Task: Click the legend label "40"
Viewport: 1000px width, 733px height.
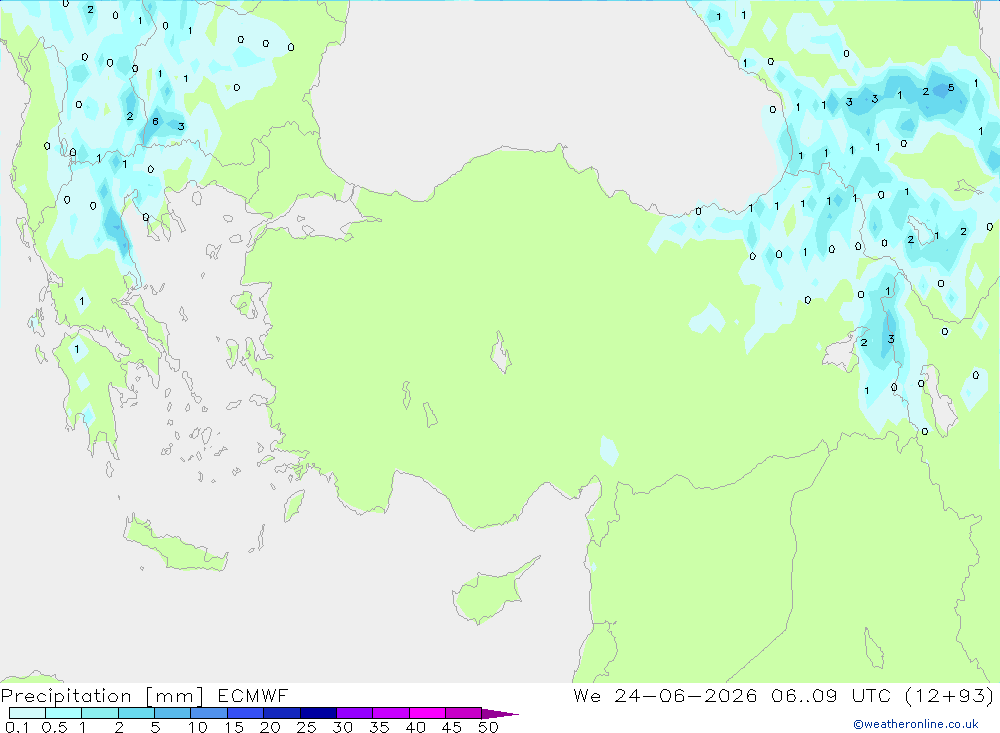Action: [415, 727]
